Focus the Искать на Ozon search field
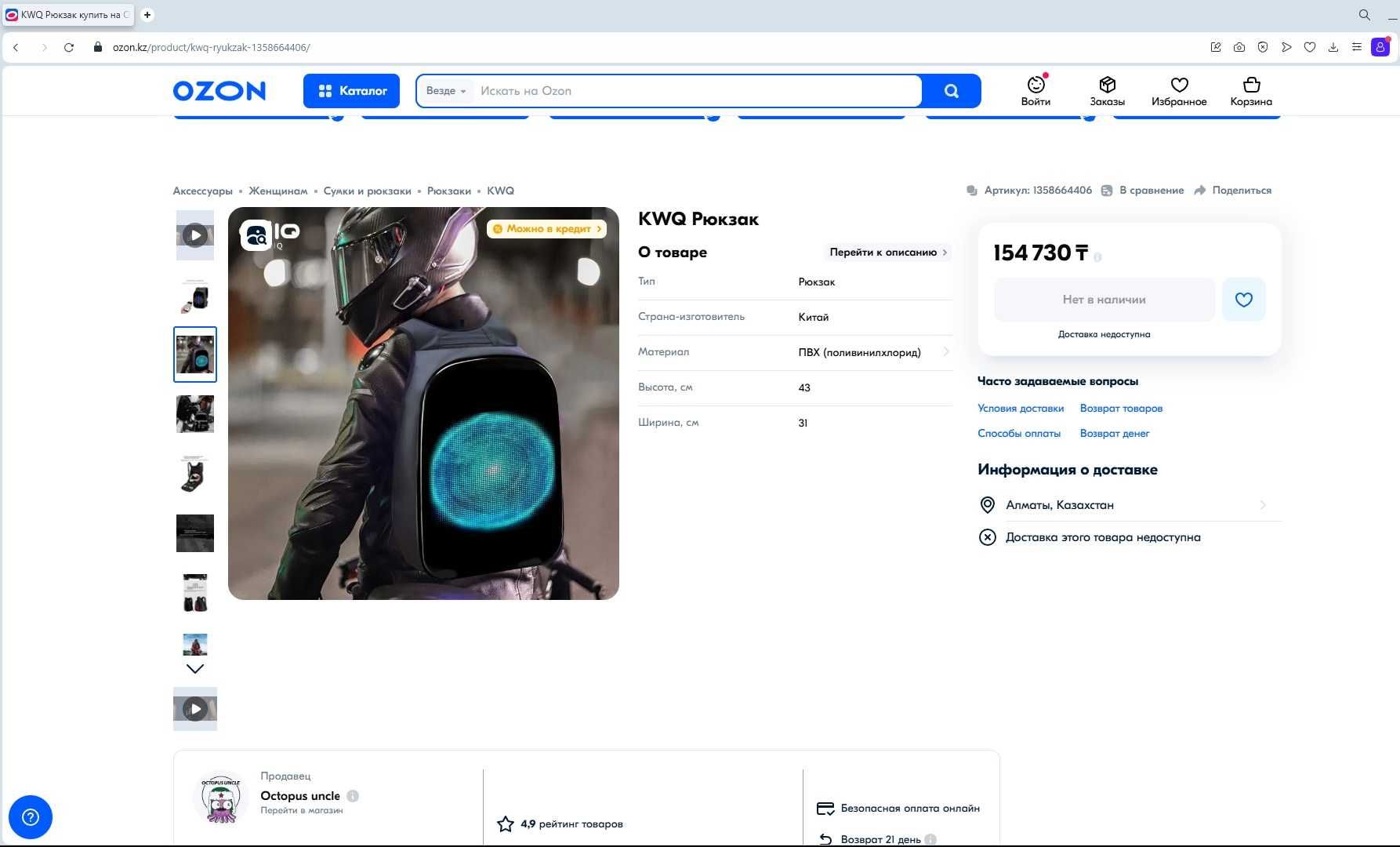 (x=696, y=91)
